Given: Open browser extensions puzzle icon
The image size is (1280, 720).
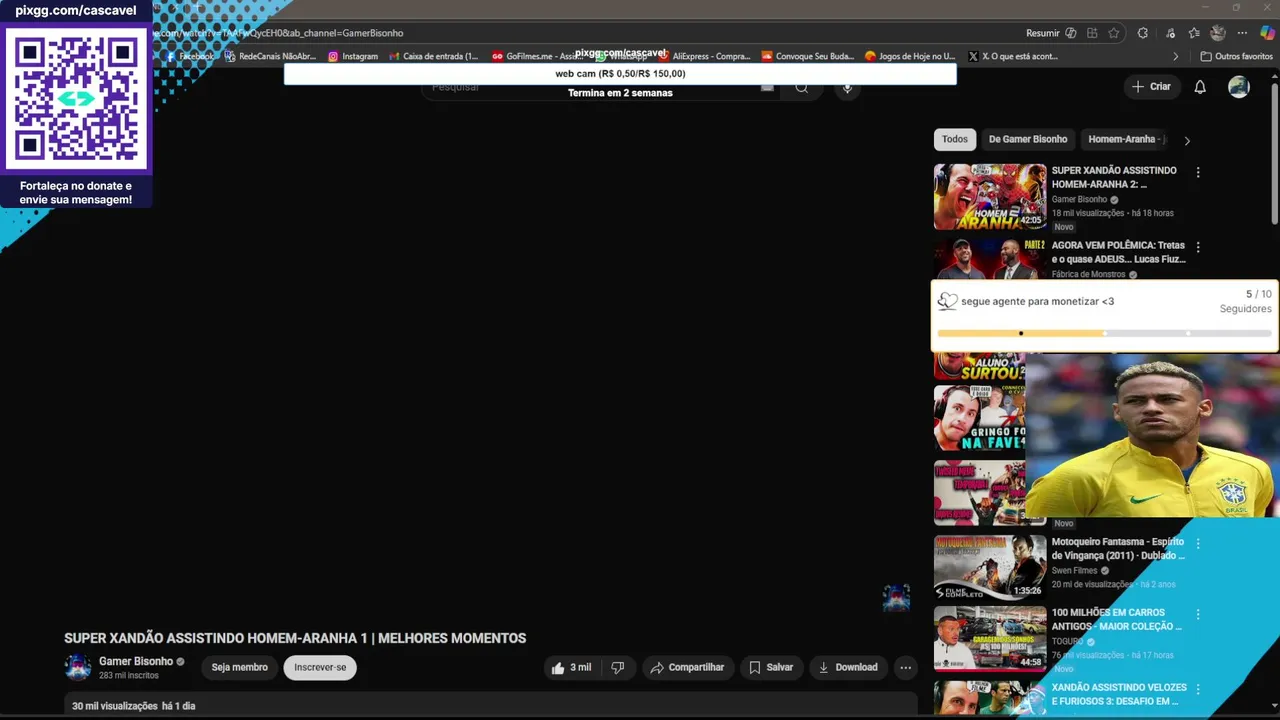Looking at the screenshot, I should click(x=1143, y=33).
